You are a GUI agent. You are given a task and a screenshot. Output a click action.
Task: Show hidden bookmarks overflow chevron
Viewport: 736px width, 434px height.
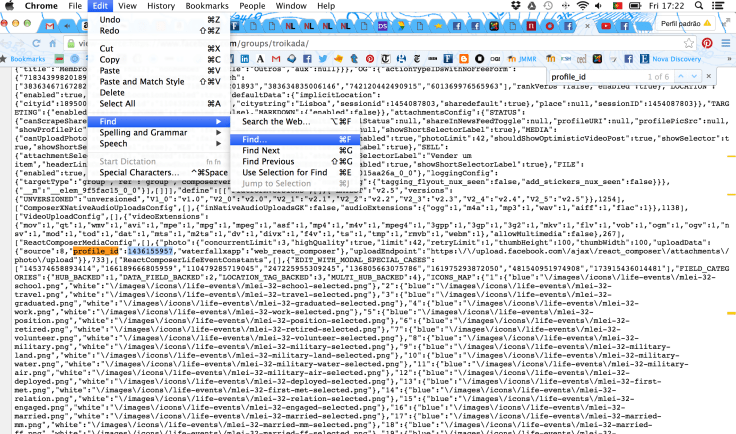[729, 59]
